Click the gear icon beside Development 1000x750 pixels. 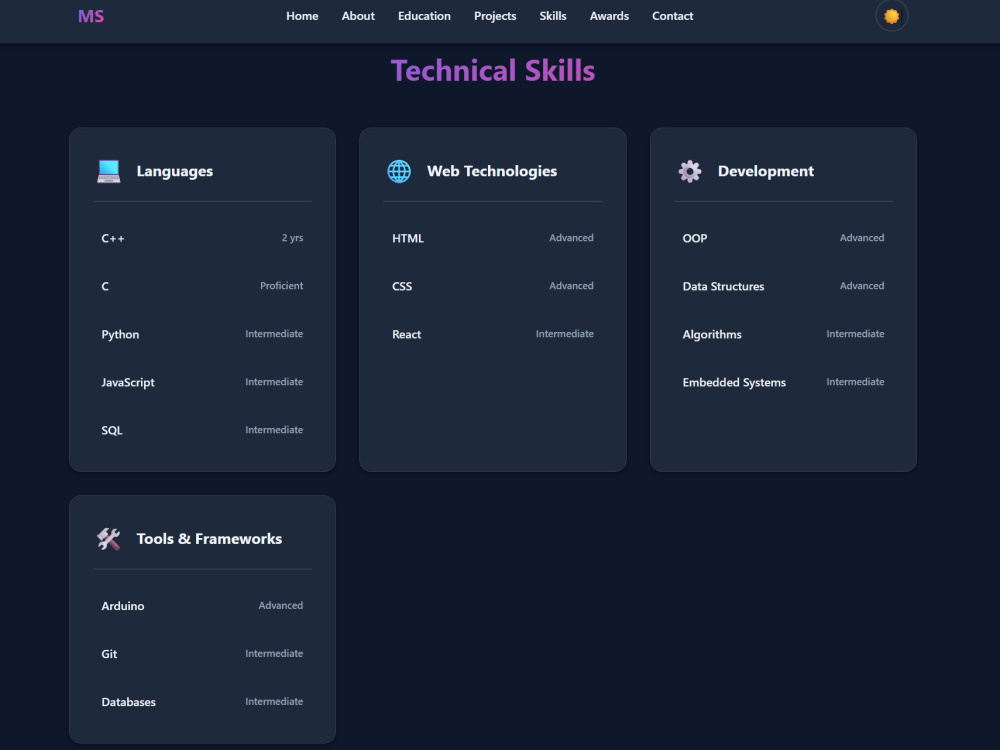(x=689, y=171)
